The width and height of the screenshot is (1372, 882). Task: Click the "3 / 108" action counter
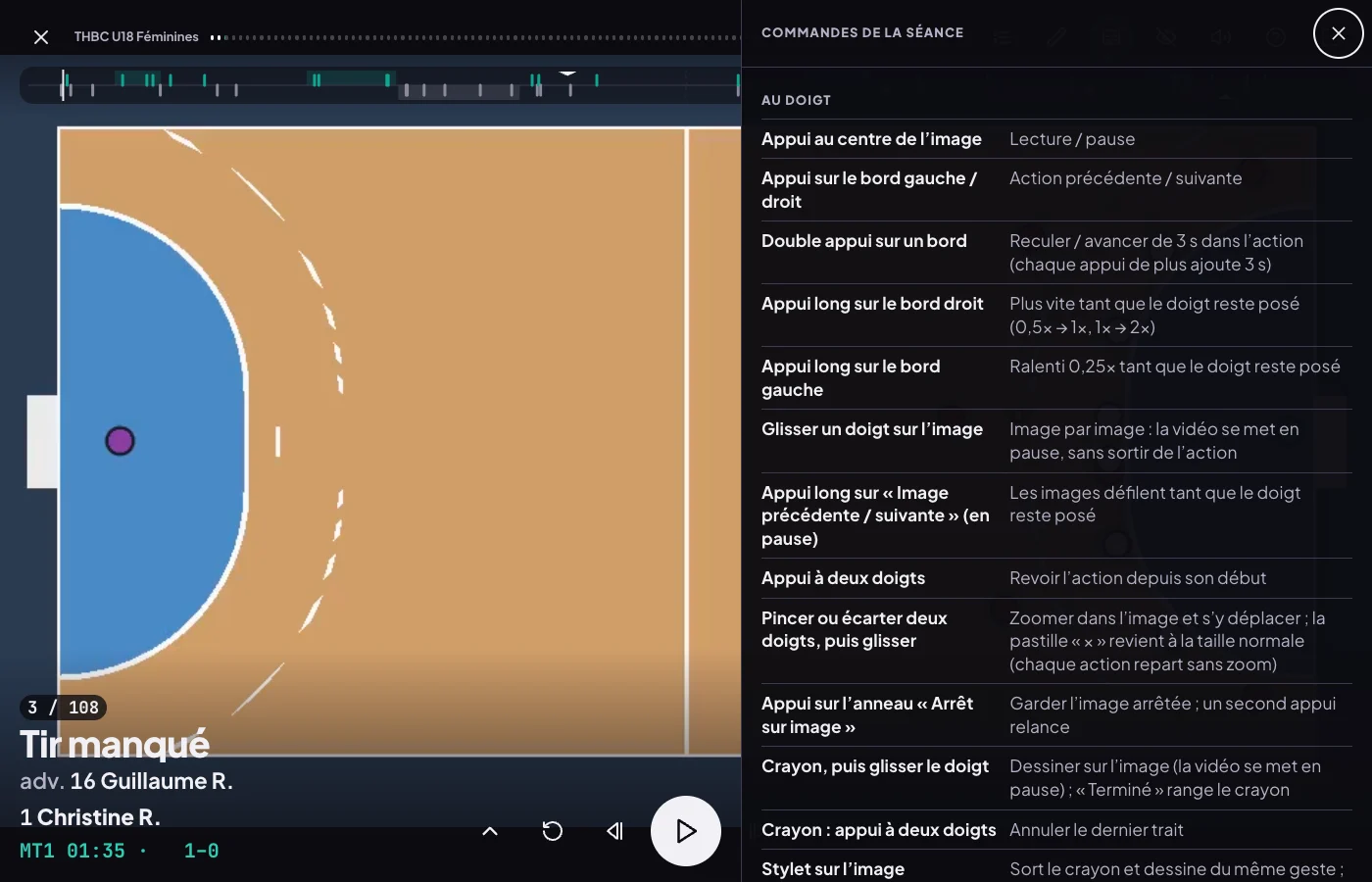pos(63,708)
